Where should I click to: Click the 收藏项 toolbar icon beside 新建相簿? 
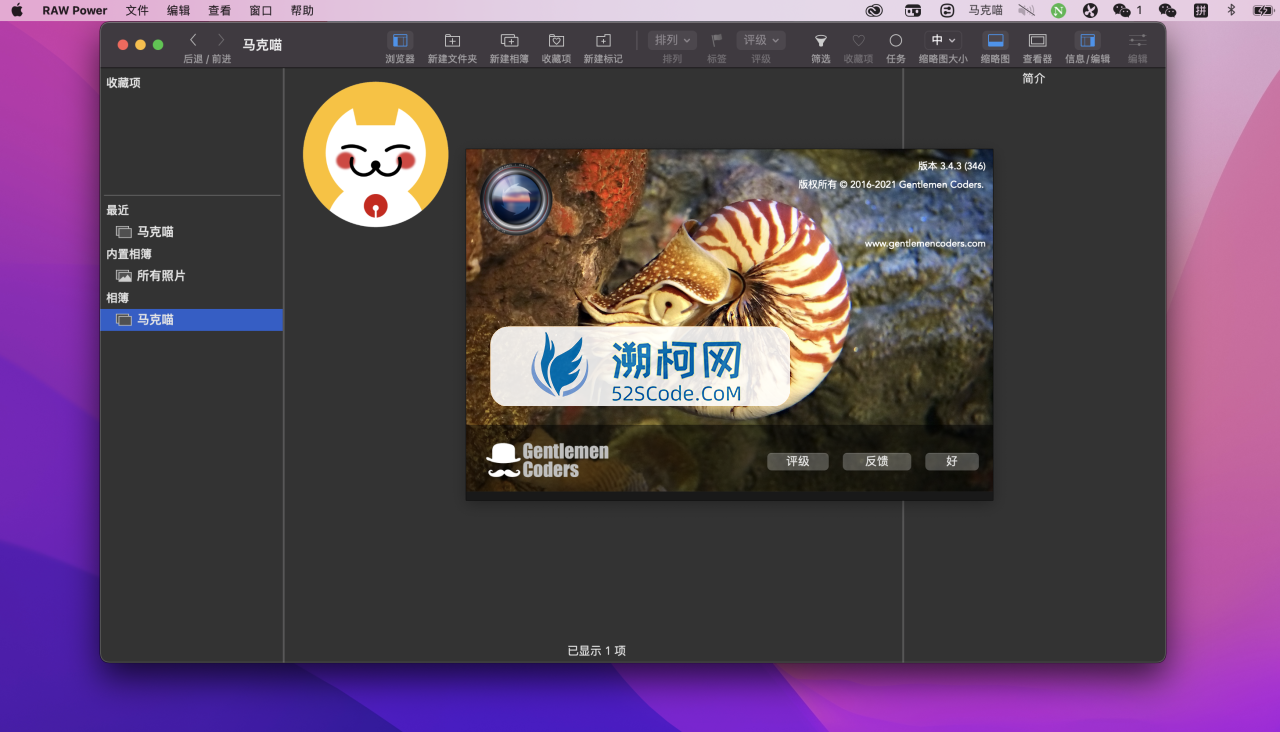[x=556, y=41]
